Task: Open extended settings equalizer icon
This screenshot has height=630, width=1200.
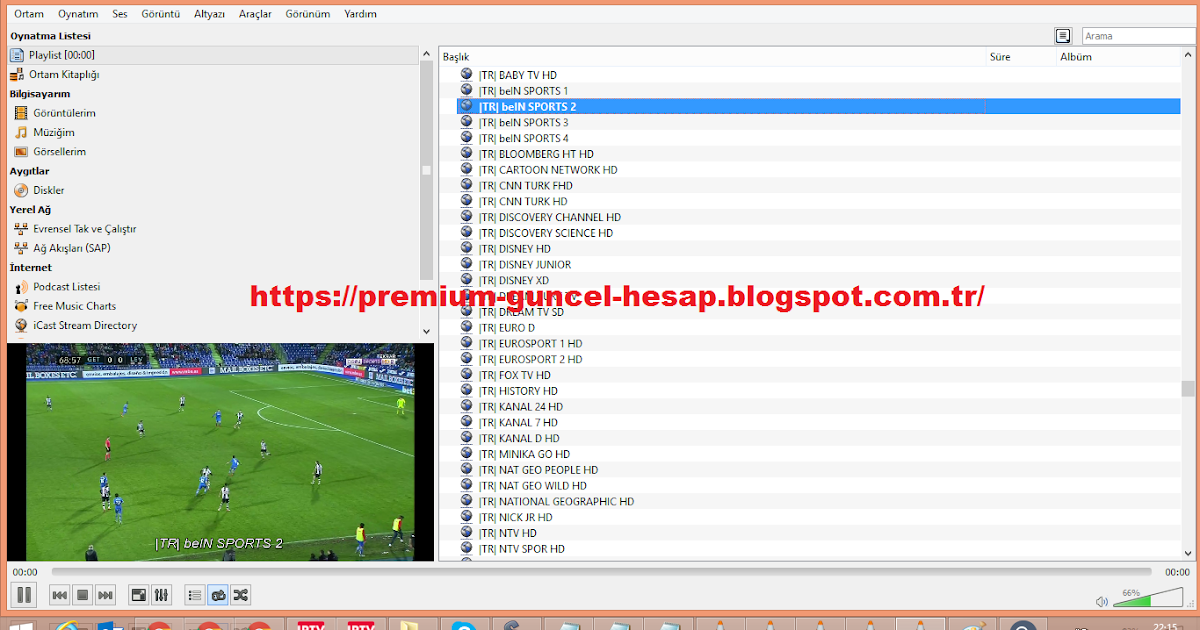Action: [x=162, y=595]
